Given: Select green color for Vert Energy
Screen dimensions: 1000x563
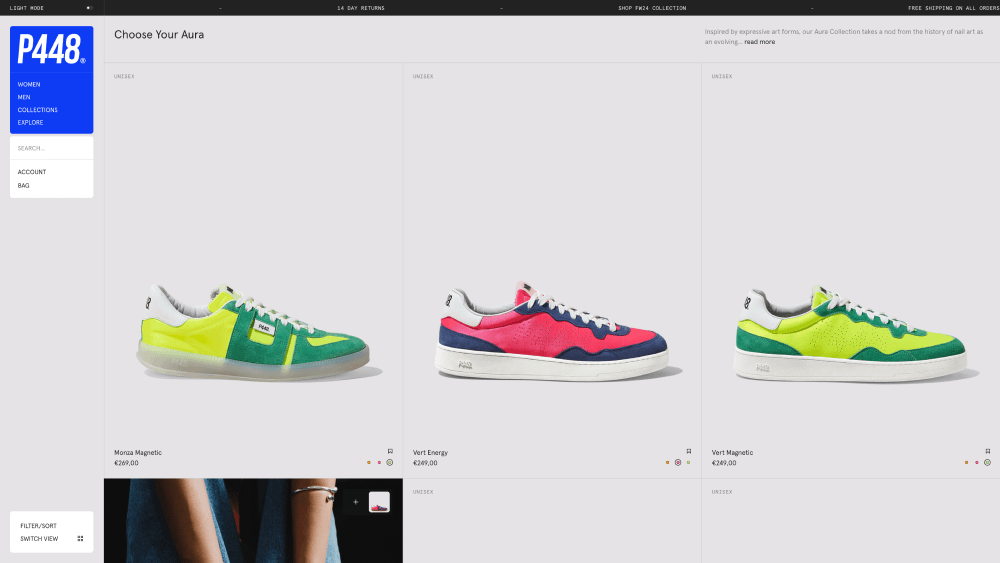Looking at the screenshot, I should click(688, 462).
